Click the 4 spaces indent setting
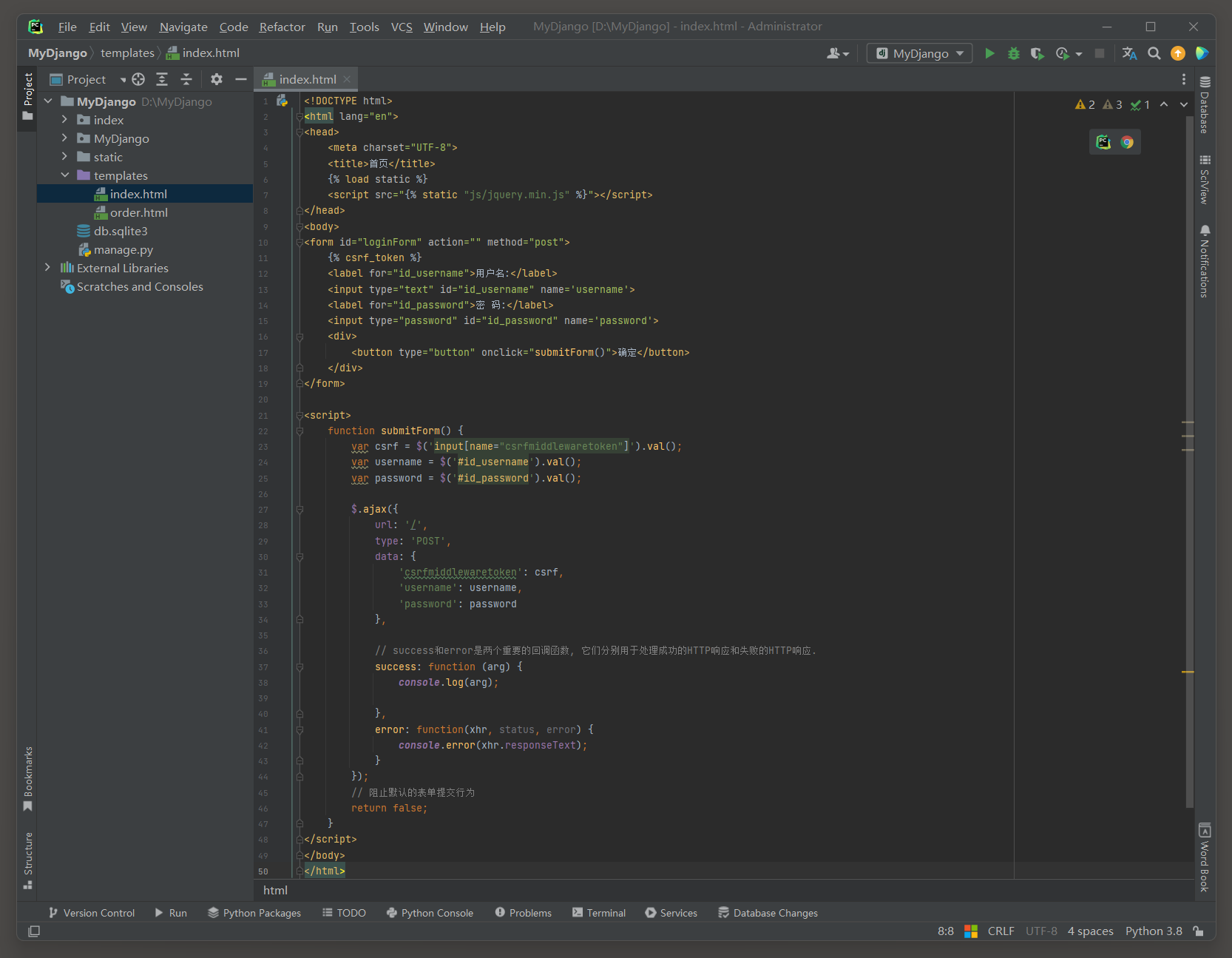The height and width of the screenshot is (958, 1232). pyautogui.click(x=1090, y=931)
